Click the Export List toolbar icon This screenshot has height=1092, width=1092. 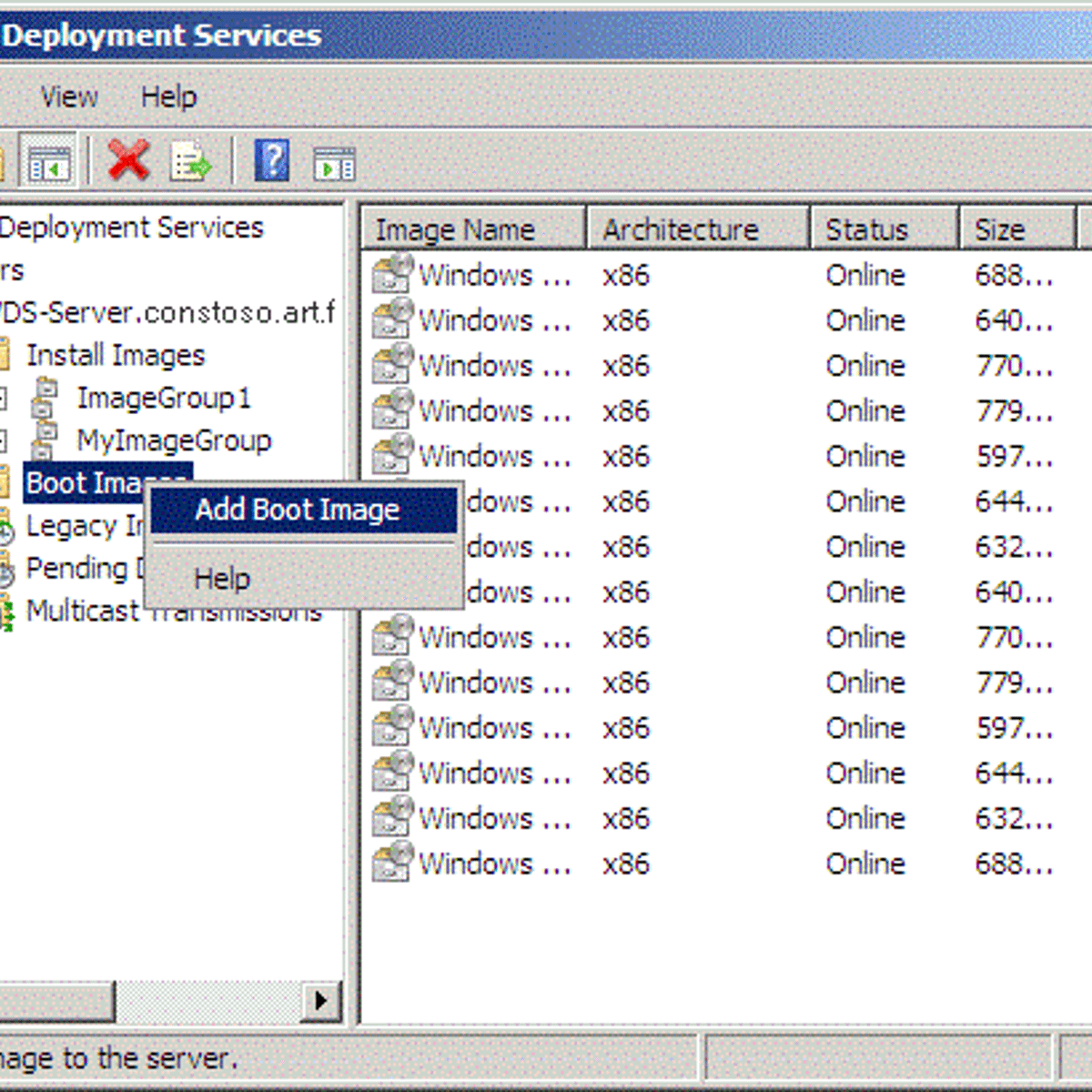pos(190,163)
